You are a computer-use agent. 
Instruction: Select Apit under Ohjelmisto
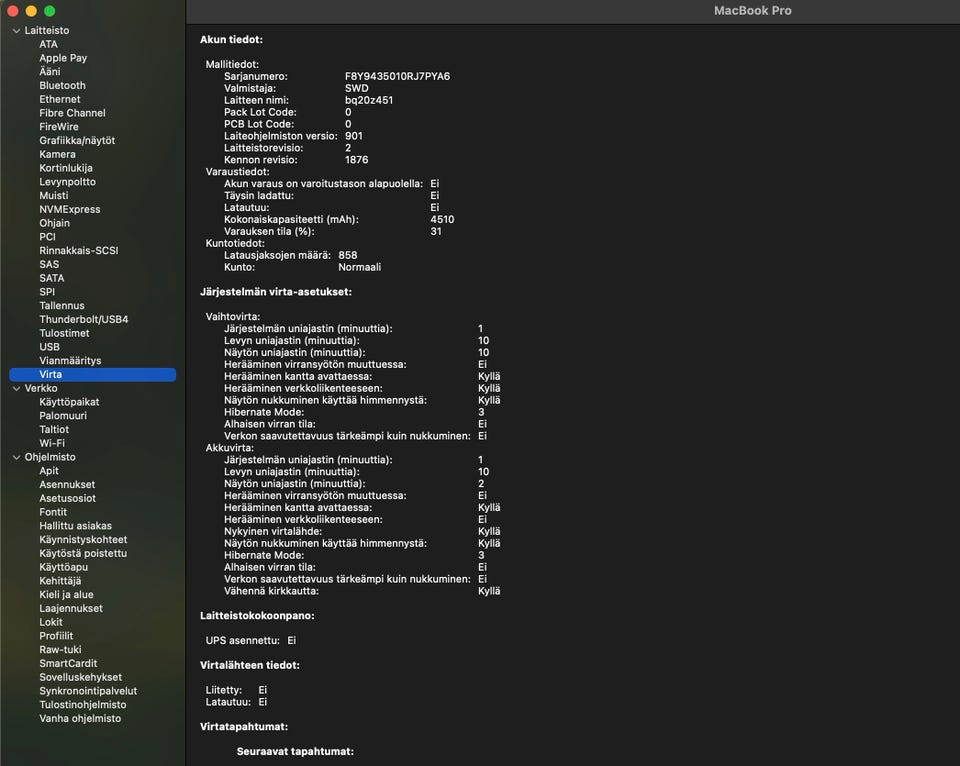[x=49, y=471]
